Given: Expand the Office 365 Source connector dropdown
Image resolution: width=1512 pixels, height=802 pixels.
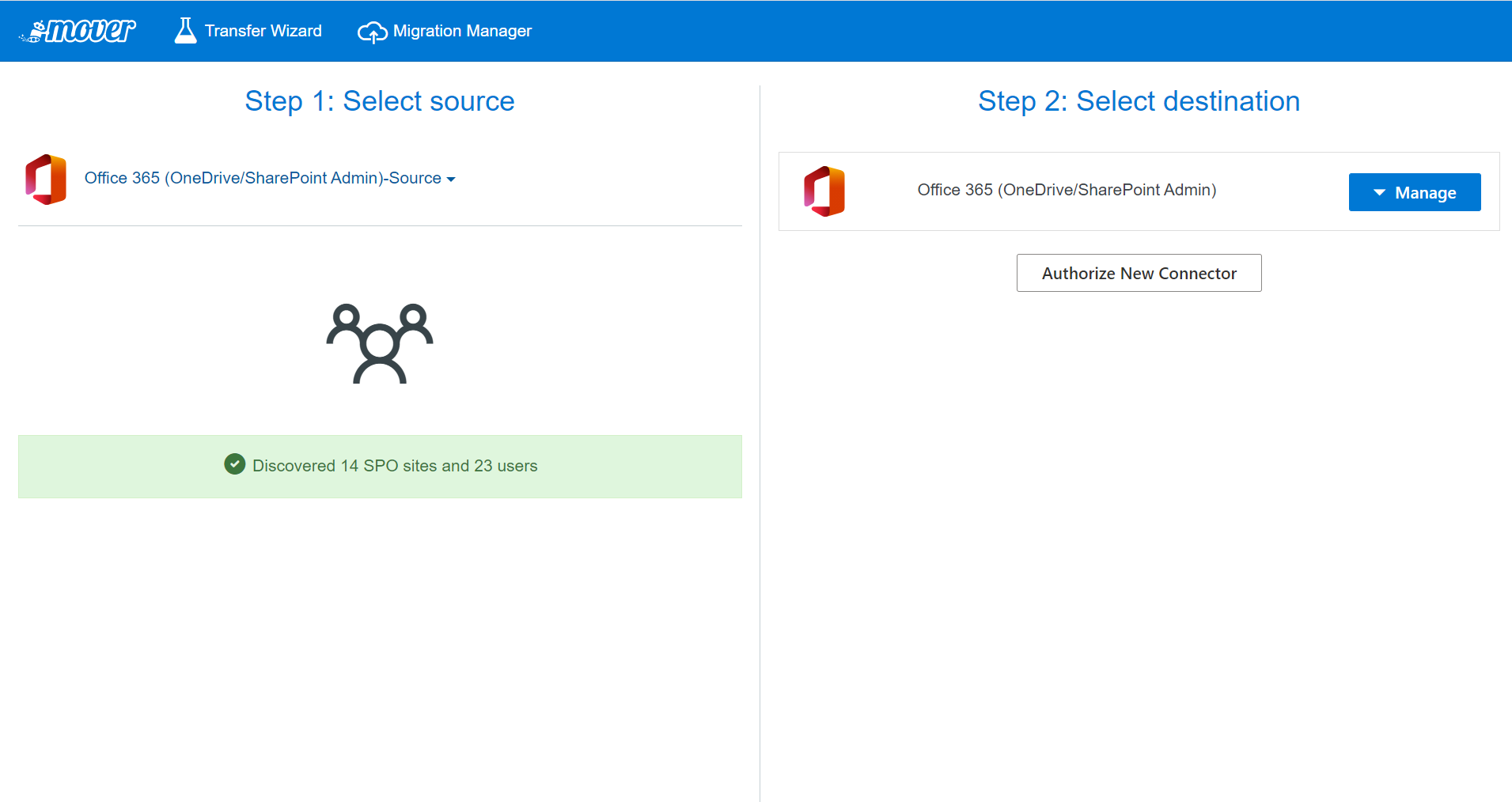Looking at the screenshot, I should pos(263,178).
